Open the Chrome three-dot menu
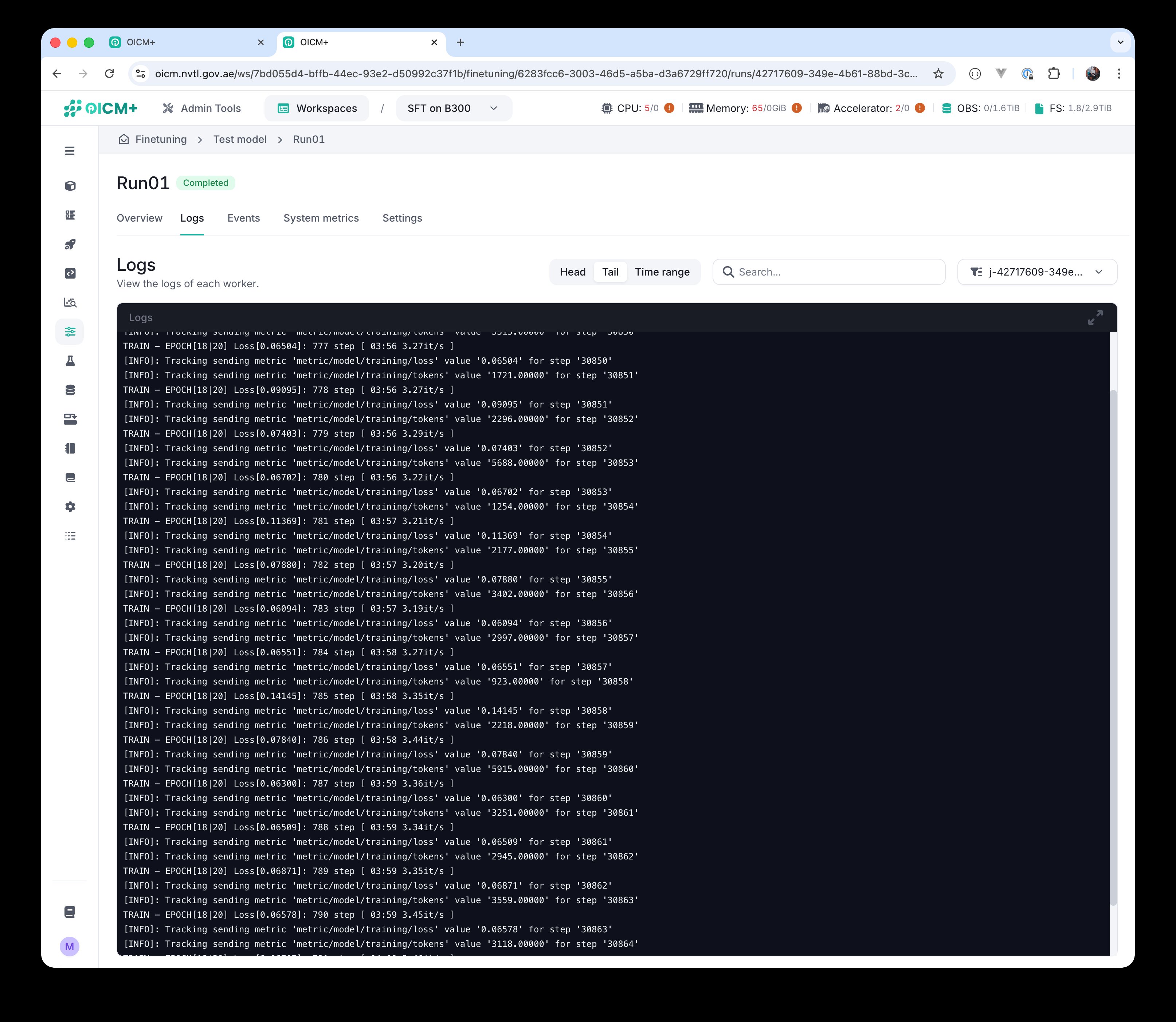Screen dimensions: 1176x1022 tap(1119, 74)
